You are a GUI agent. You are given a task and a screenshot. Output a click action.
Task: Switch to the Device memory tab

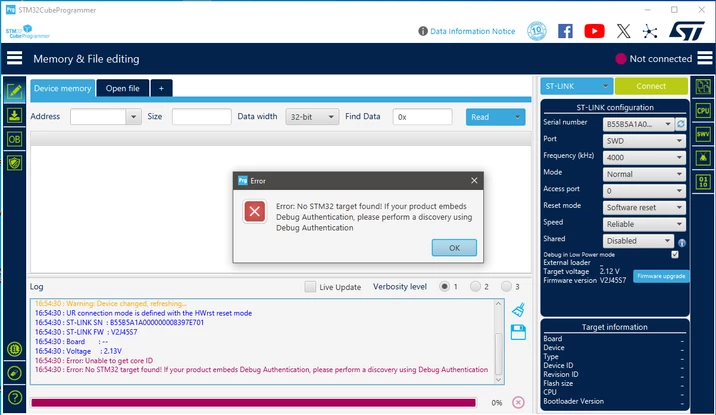(x=63, y=88)
